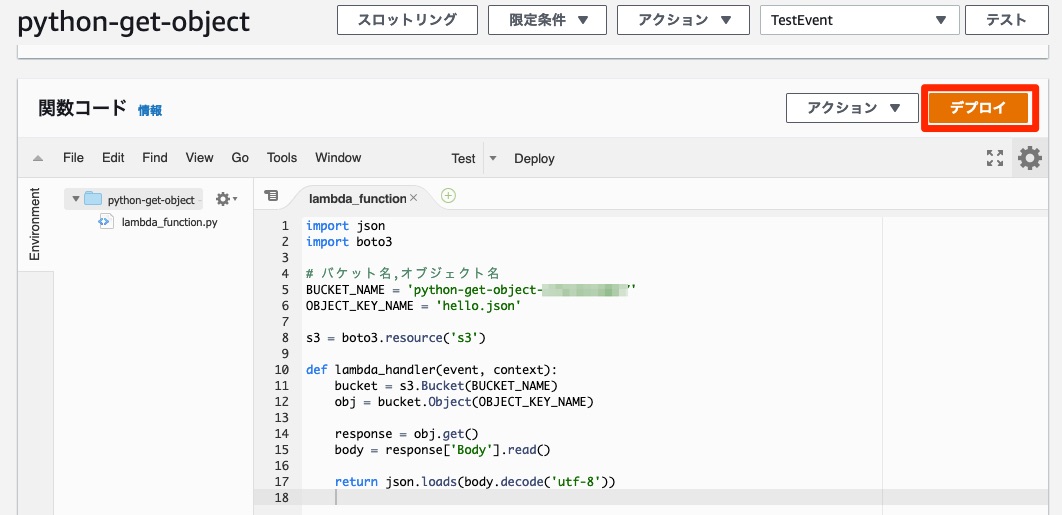The width and height of the screenshot is (1062, 515).
Task: Open the Tools menu
Action: pyautogui.click(x=282, y=158)
